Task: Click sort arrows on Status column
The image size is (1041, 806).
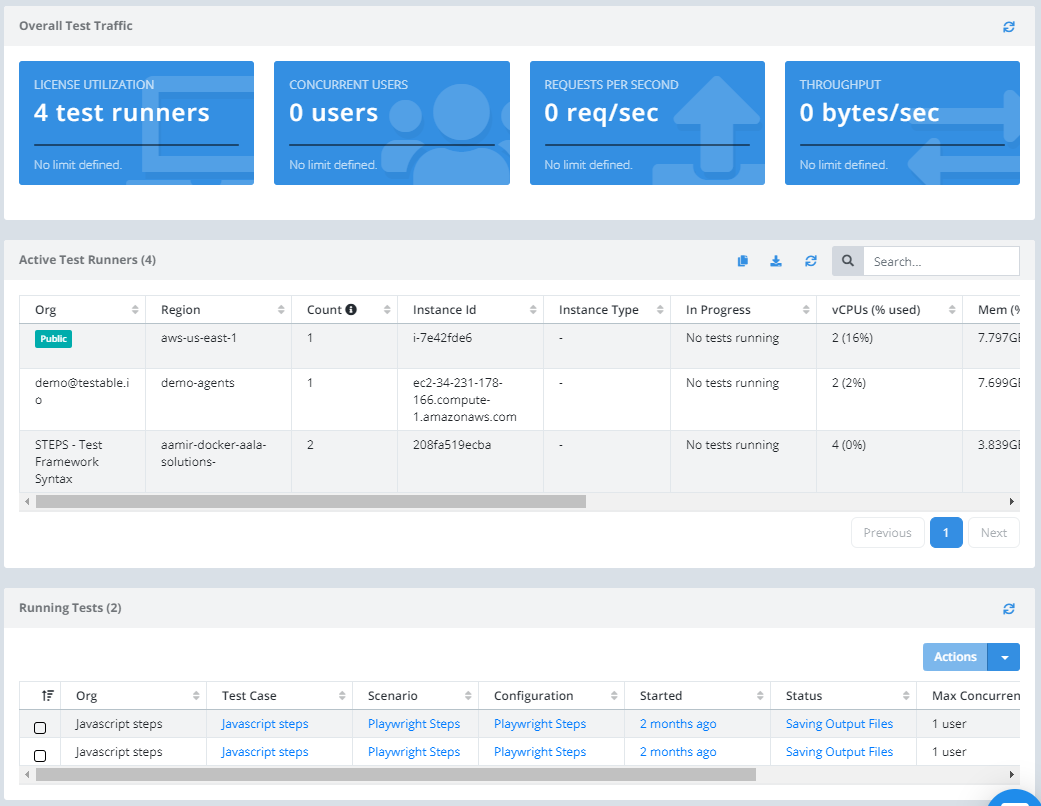Action: tap(906, 696)
